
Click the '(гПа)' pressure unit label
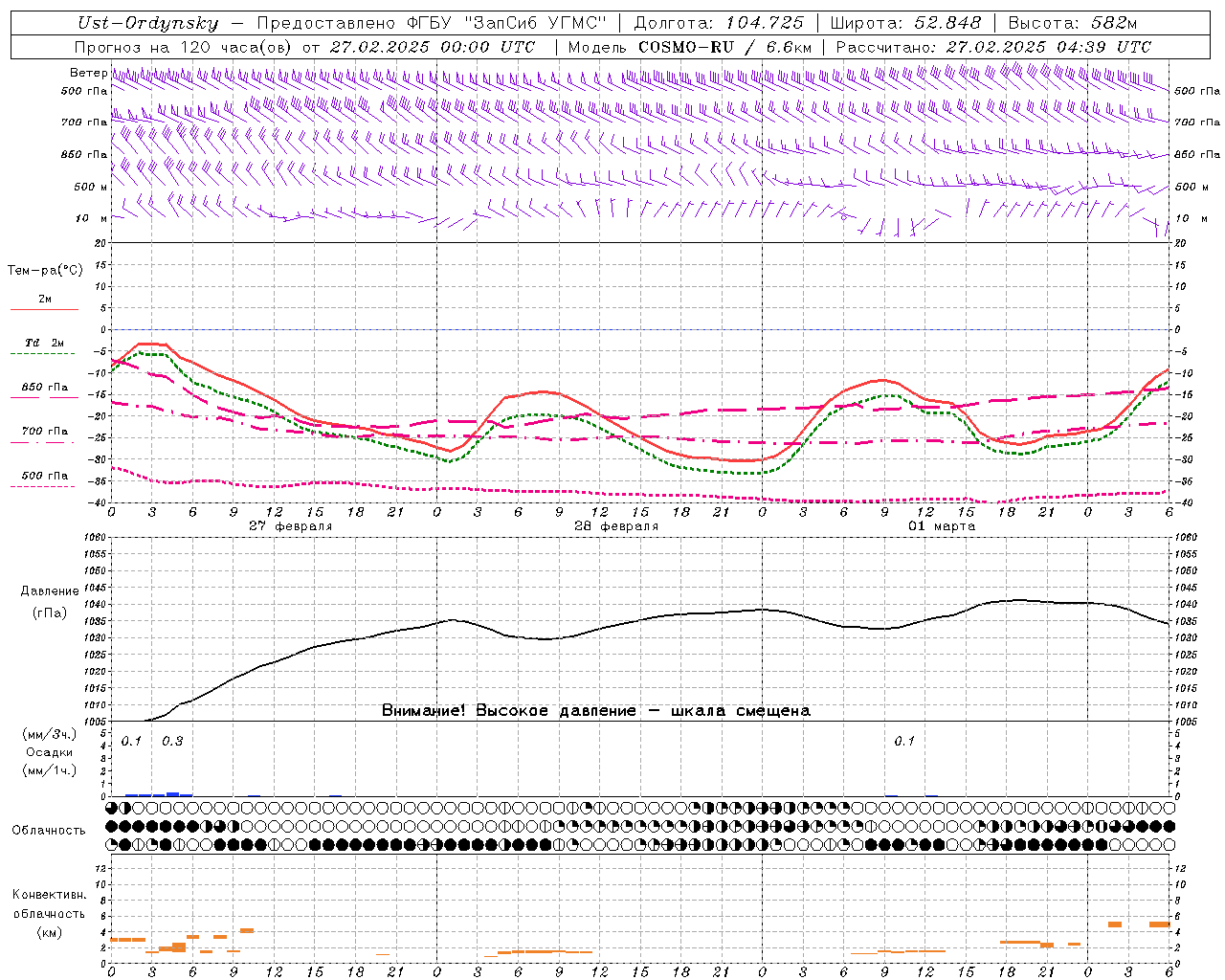pos(49,613)
